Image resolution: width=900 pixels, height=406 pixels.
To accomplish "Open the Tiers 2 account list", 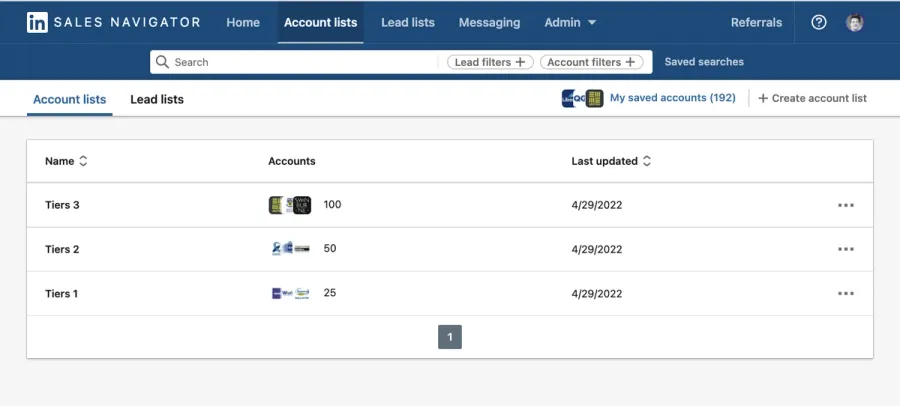I will pos(62,249).
